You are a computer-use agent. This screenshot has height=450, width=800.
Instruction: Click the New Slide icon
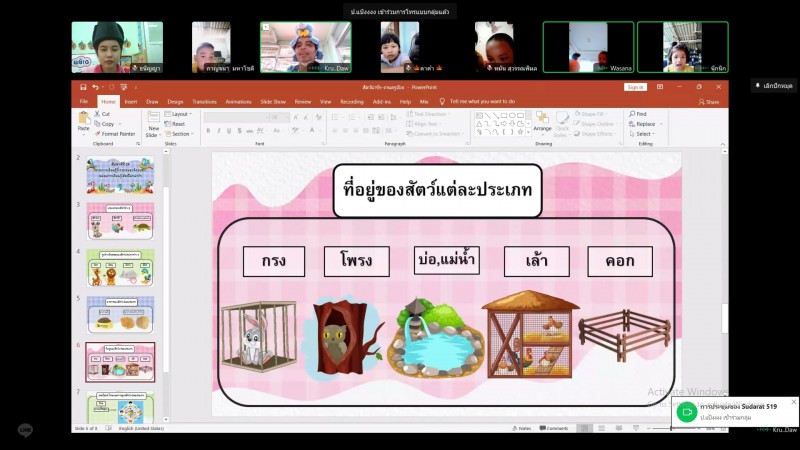[153, 122]
